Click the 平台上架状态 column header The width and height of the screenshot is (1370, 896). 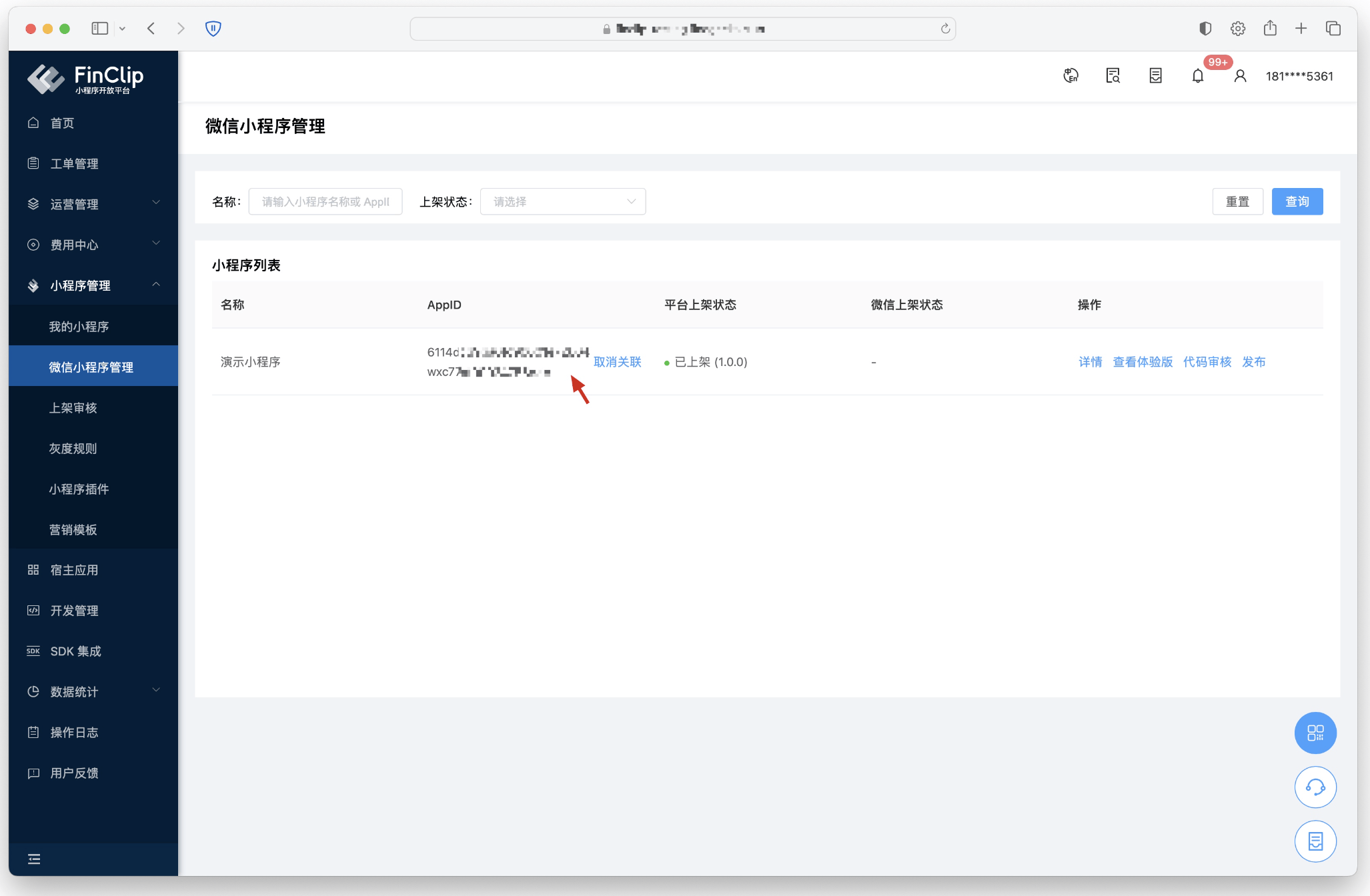(x=700, y=305)
